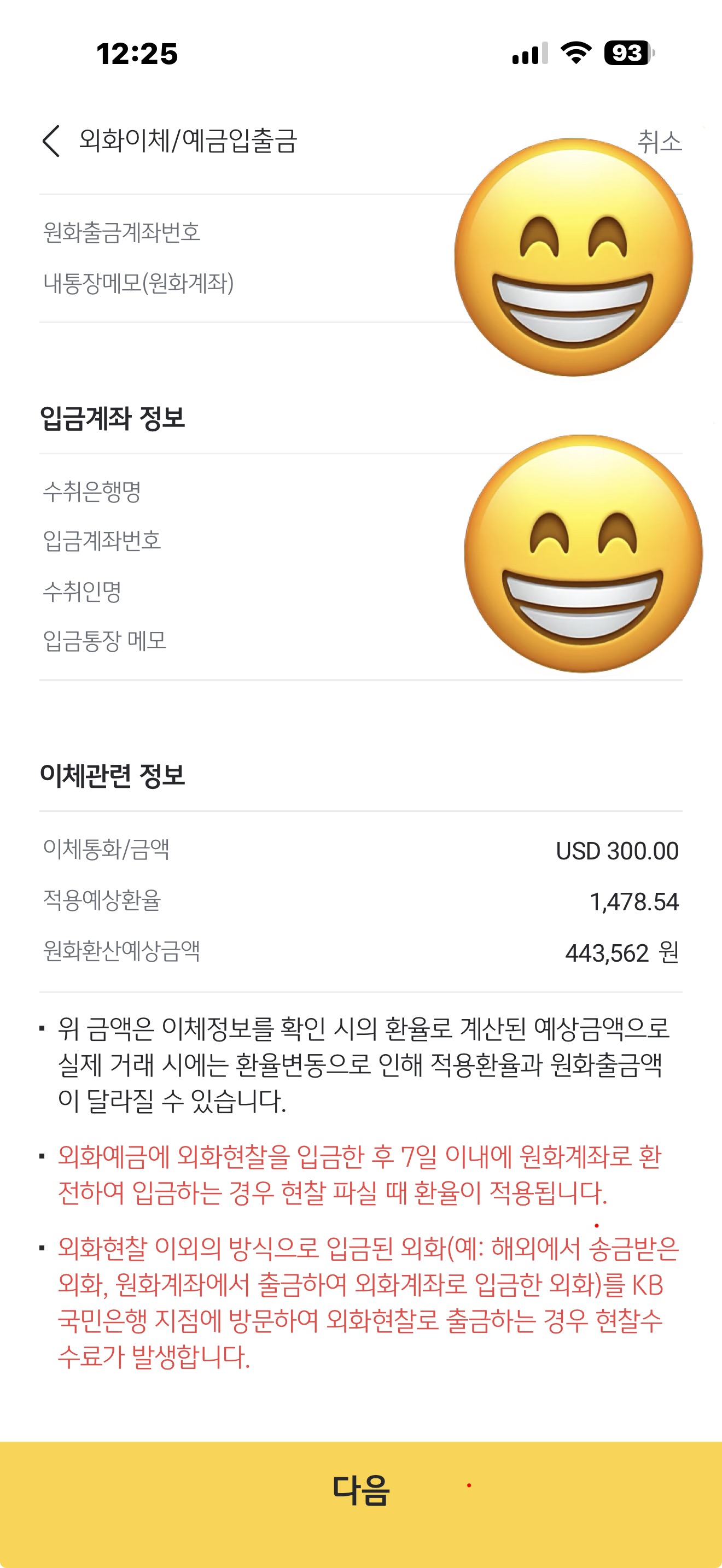The width and height of the screenshot is (722, 1568).
Task: Tap the back chevron arrow
Action: [x=51, y=141]
